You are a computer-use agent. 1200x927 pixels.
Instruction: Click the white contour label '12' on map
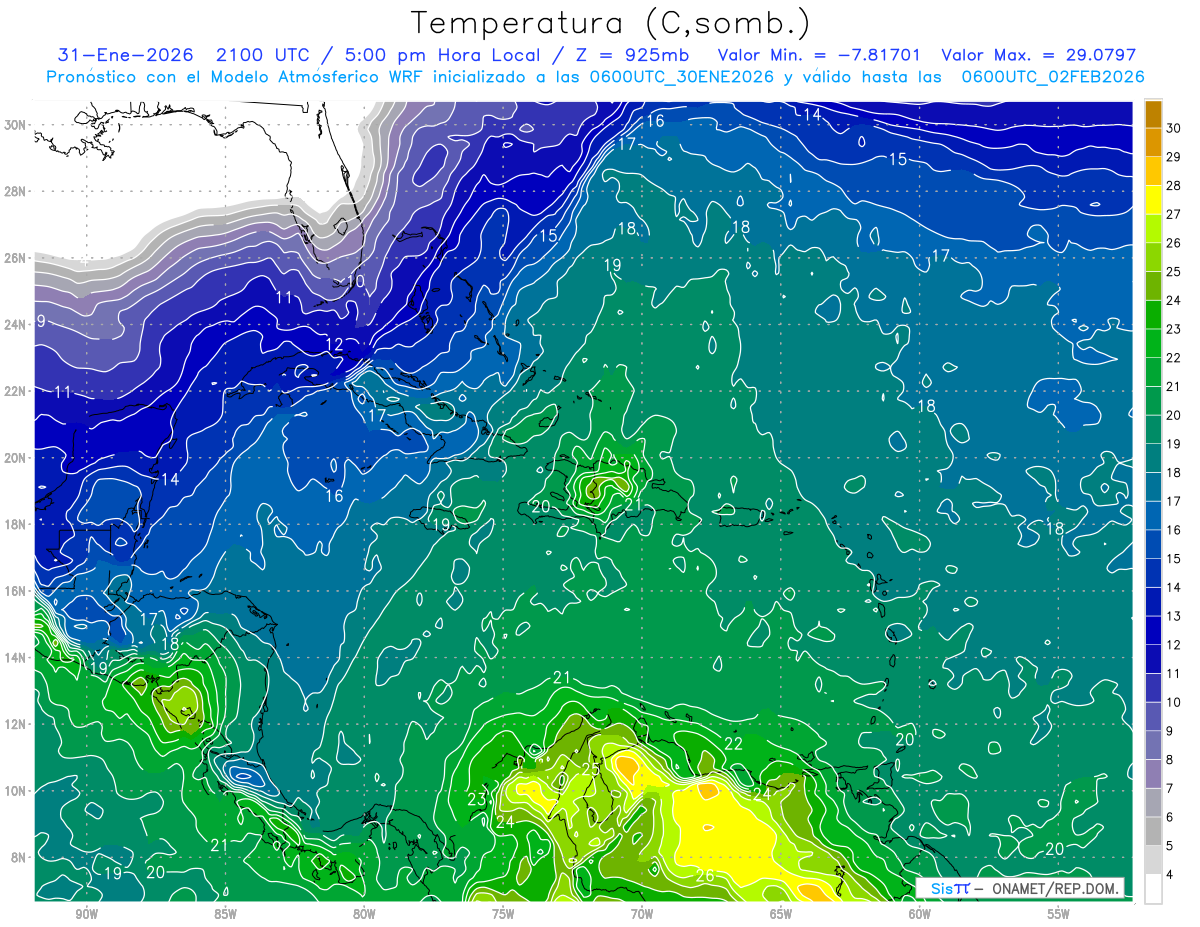pyautogui.click(x=334, y=345)
